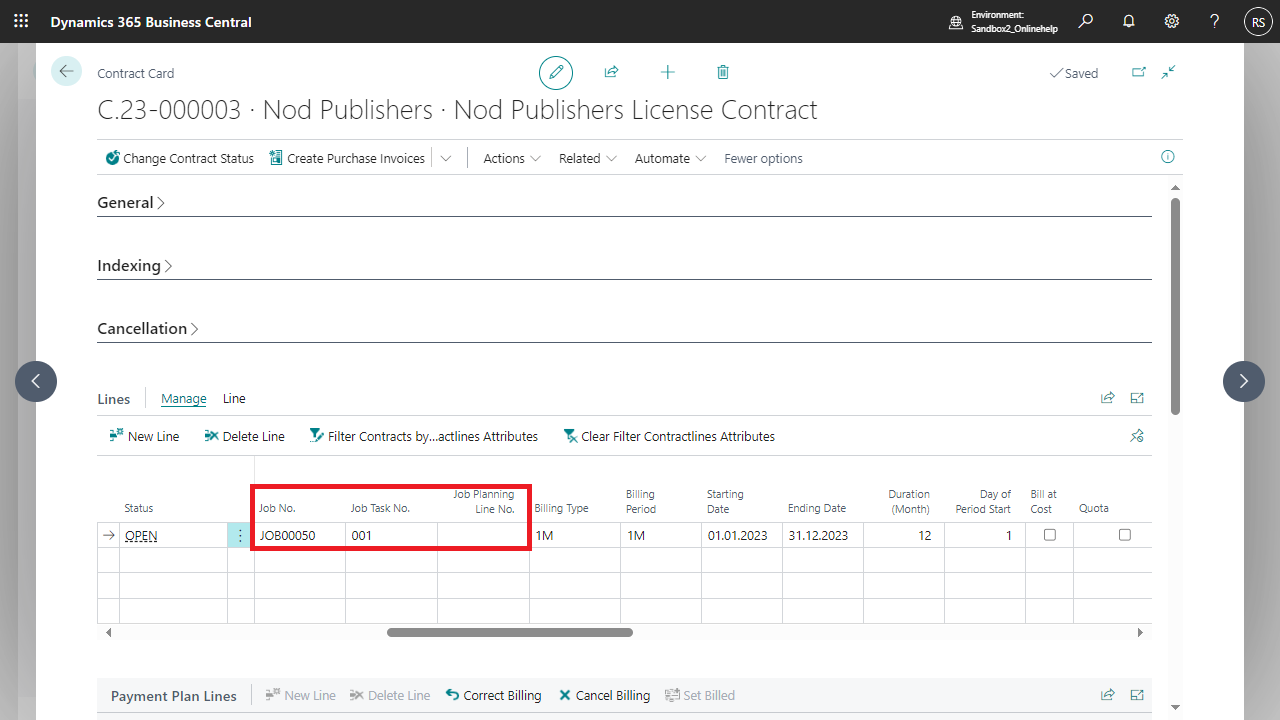This screenshot has width=1280, height=720.
Task: Click the share icon in header
Action: point(611,73)
